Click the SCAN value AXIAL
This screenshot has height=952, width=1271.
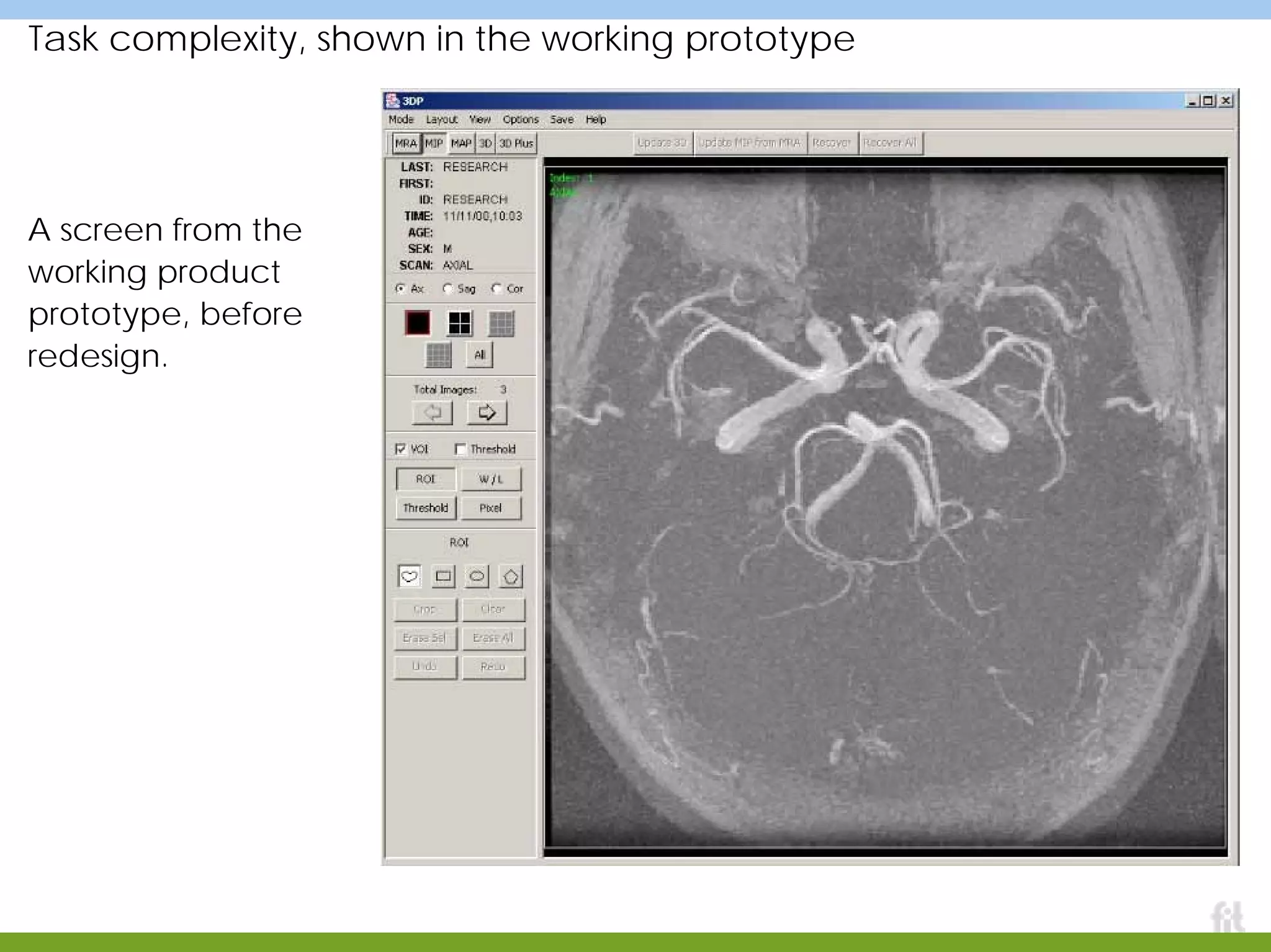458,265
